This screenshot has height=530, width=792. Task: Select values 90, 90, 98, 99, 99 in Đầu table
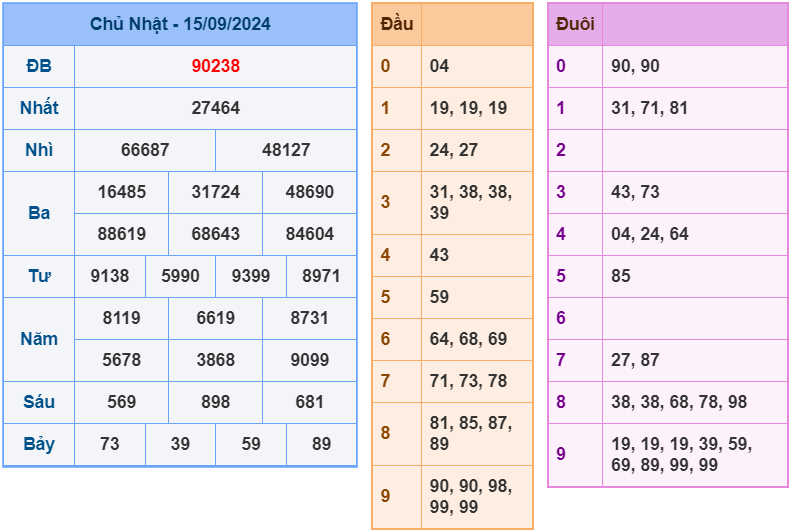click(471, 496)
